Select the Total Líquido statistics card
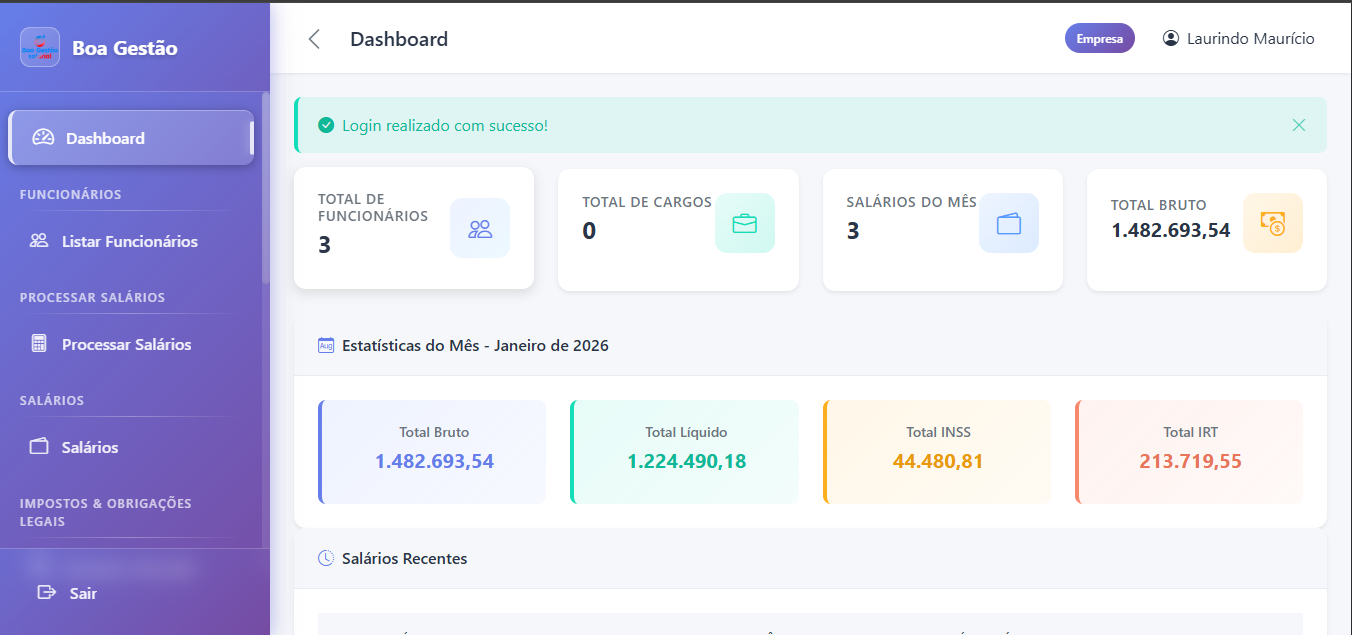The image size is (1352, 635). 685,451
